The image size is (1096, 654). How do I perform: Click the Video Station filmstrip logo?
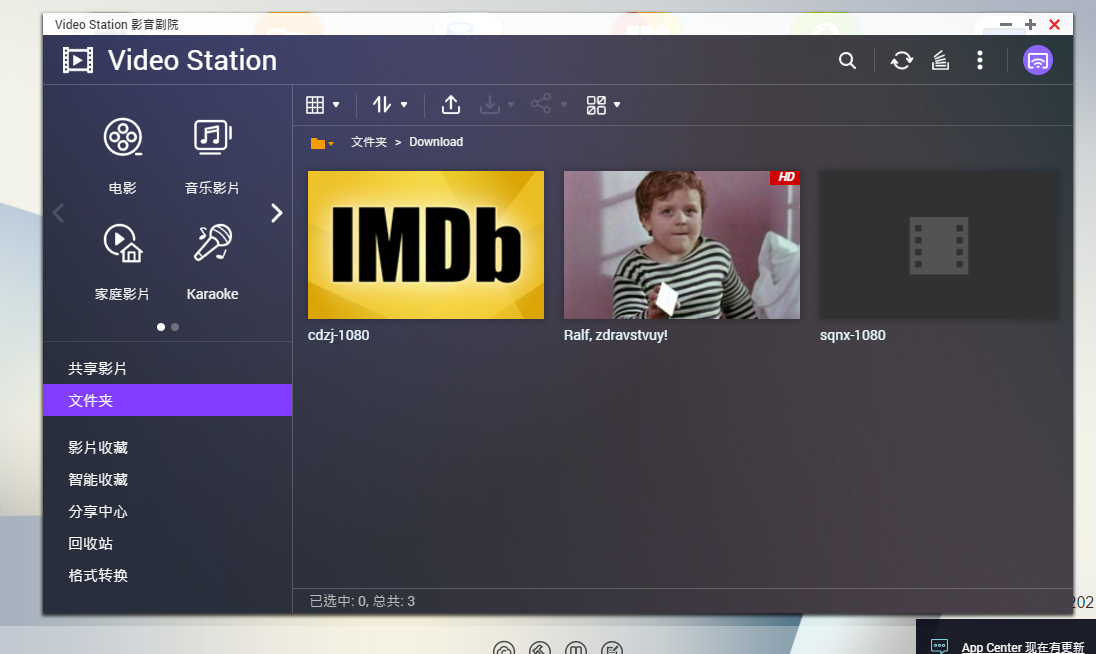point(78,60)
